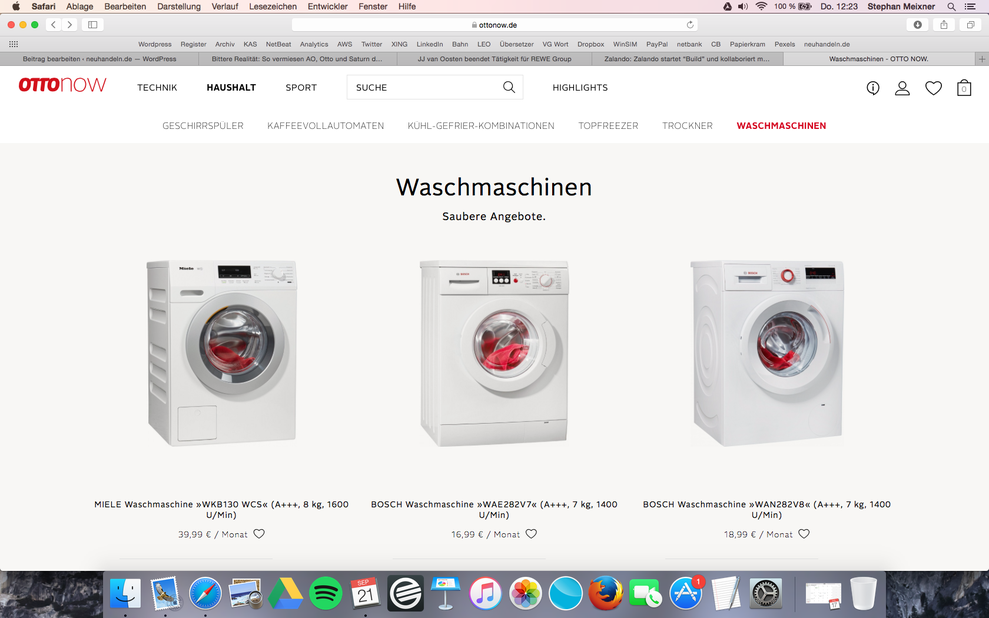
Task: Open Safari Lesezeichen menu
Action: (272, 6)
